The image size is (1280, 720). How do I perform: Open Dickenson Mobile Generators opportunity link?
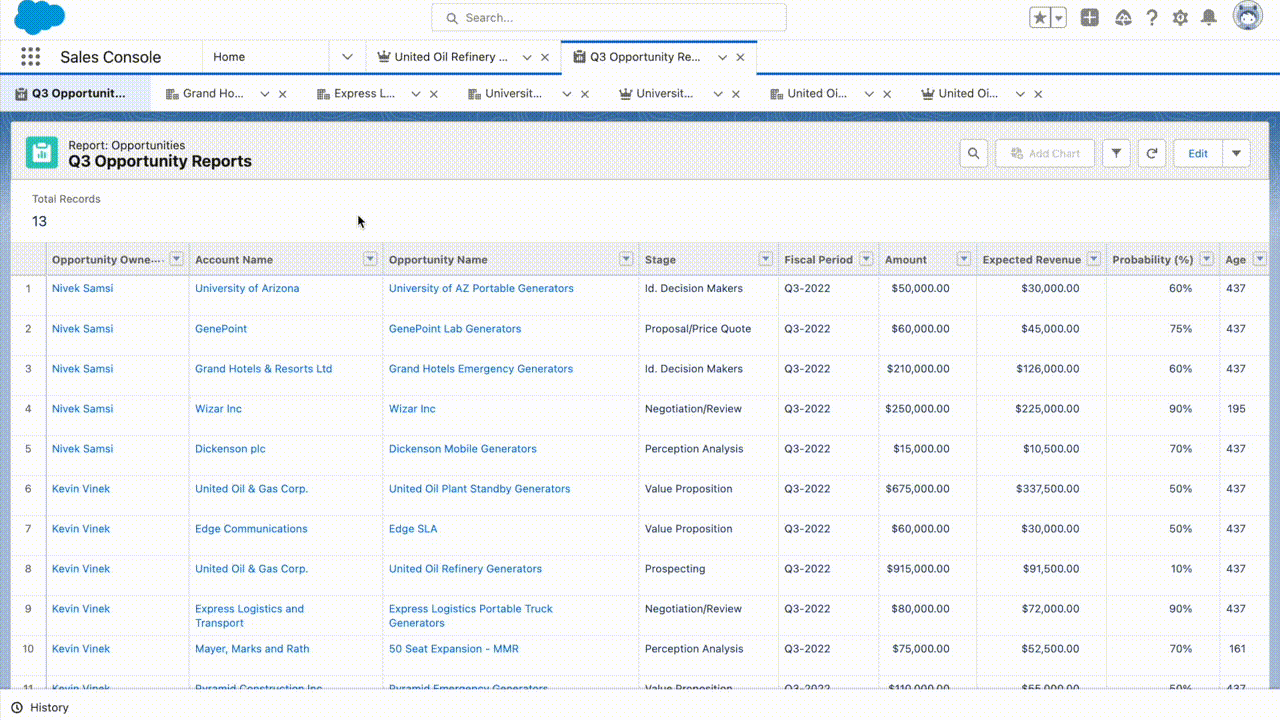tap(463, 448)
